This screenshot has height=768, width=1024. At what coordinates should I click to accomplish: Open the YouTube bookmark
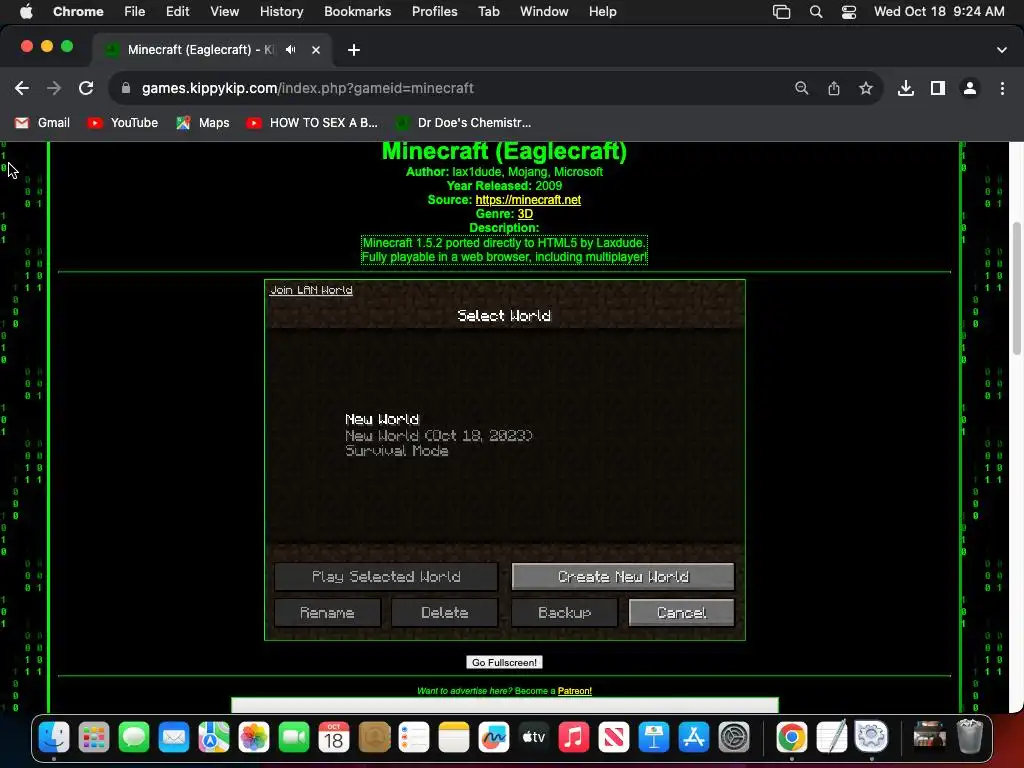tap(123, 123)
